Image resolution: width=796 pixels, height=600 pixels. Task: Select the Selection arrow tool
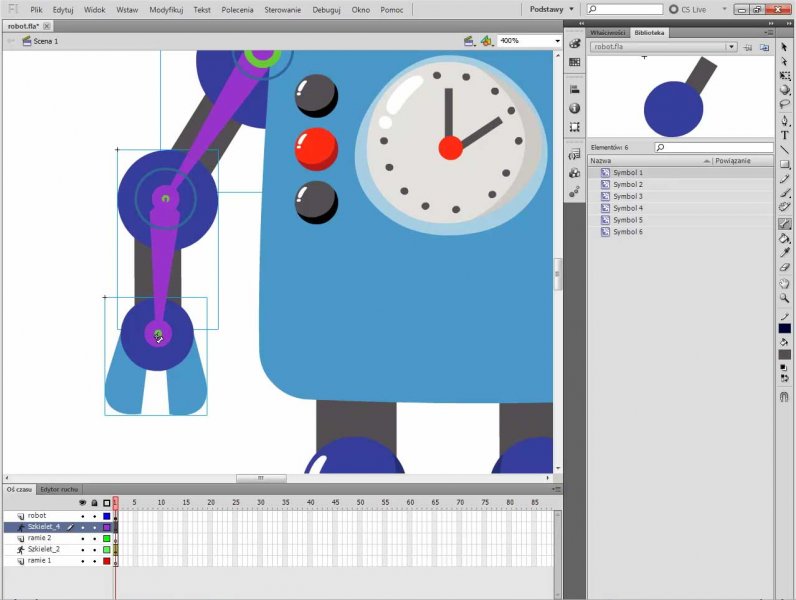(785, 46)
